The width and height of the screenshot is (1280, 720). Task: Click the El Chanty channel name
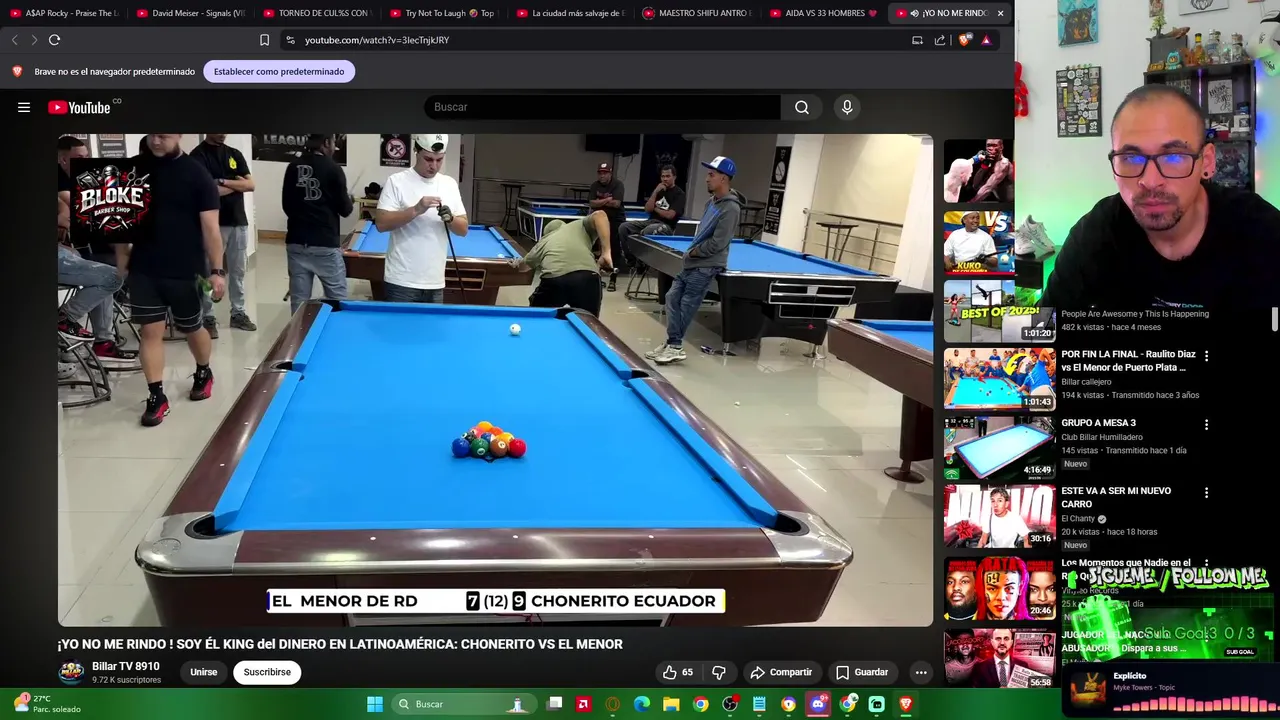click(x=1078, y=519)
